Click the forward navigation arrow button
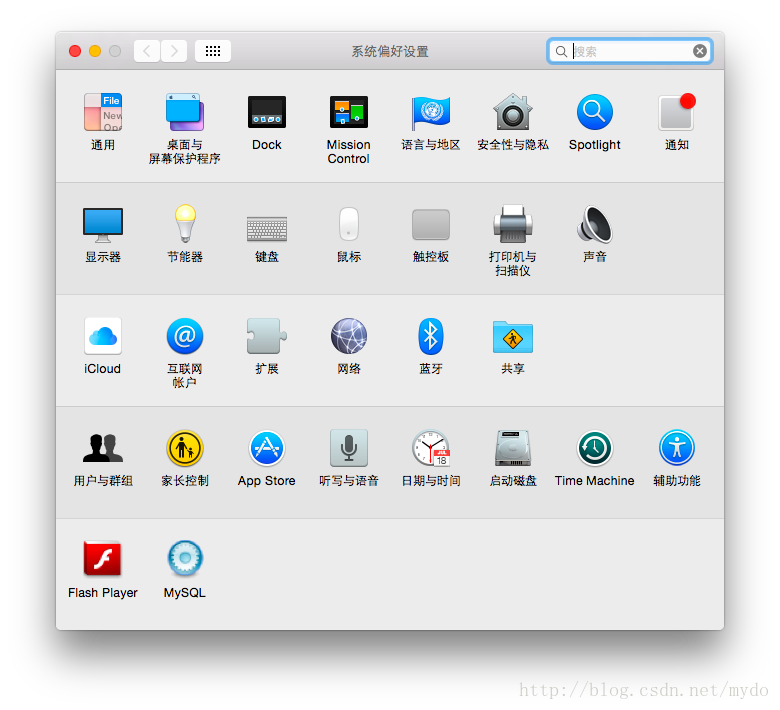The image size is (780, 710). [x=174, y=51]
